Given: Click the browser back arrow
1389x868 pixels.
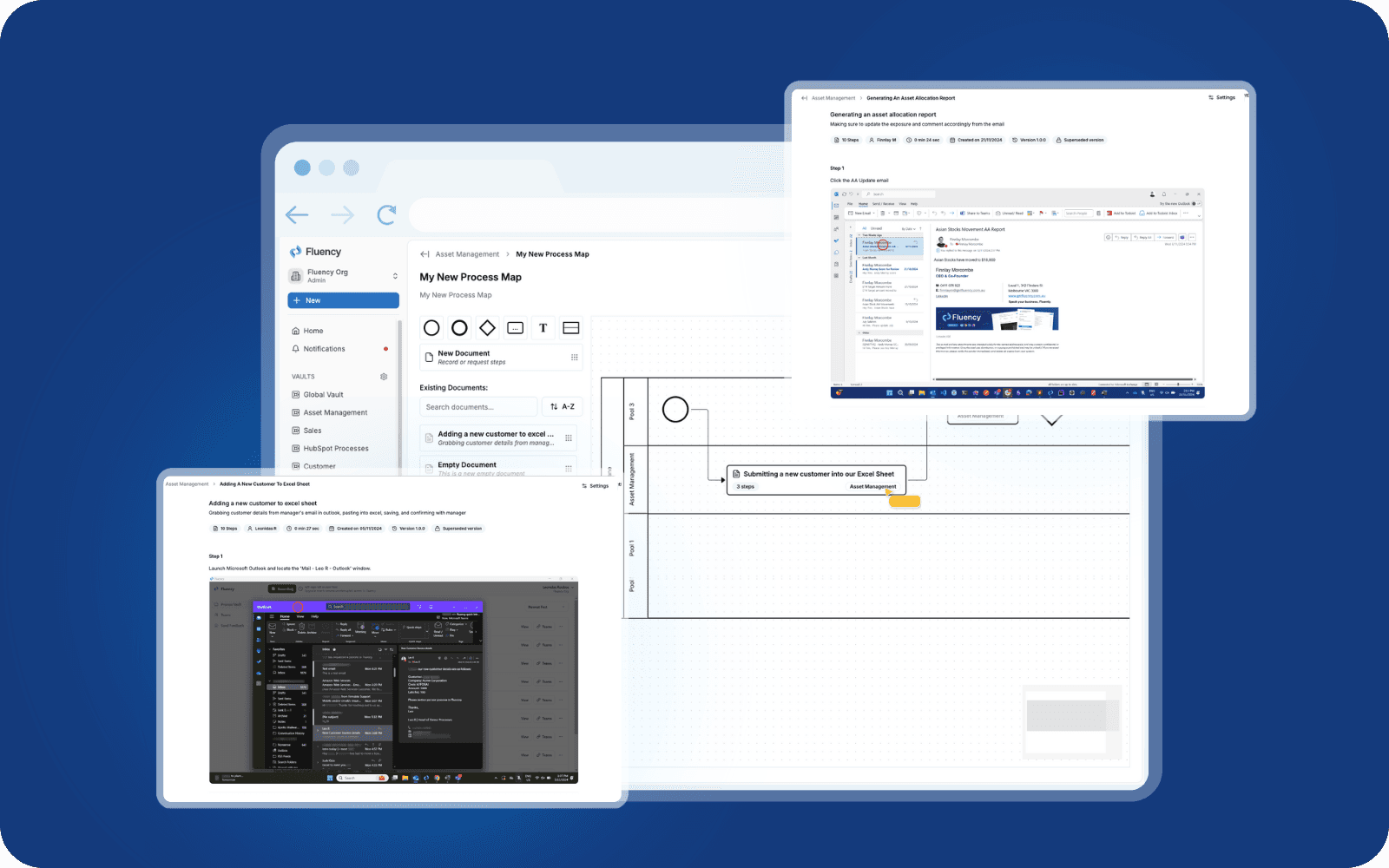Looking at the screenshot, I should 297,214.
